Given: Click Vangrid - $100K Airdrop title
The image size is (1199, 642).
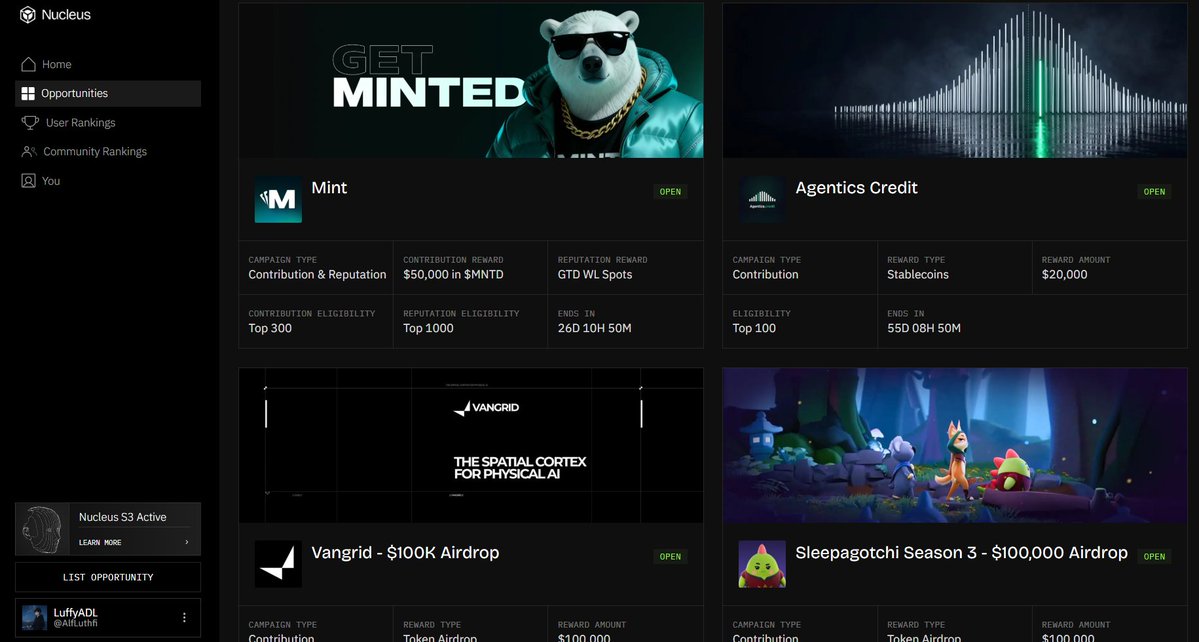Looking at the screenshot, I should [x=405, y=553].
